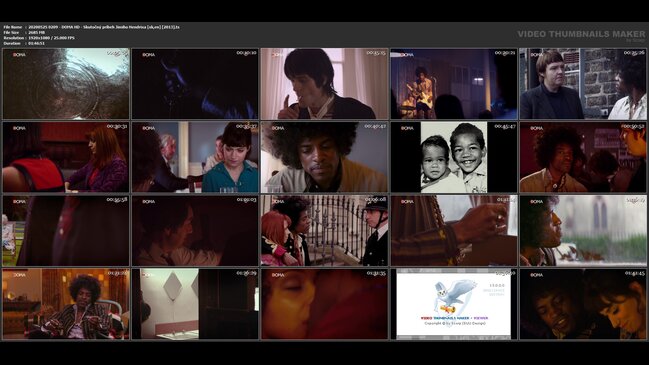
Task: Select the black-and-white children photo thumbnail
Action: [x=454, y=157]
